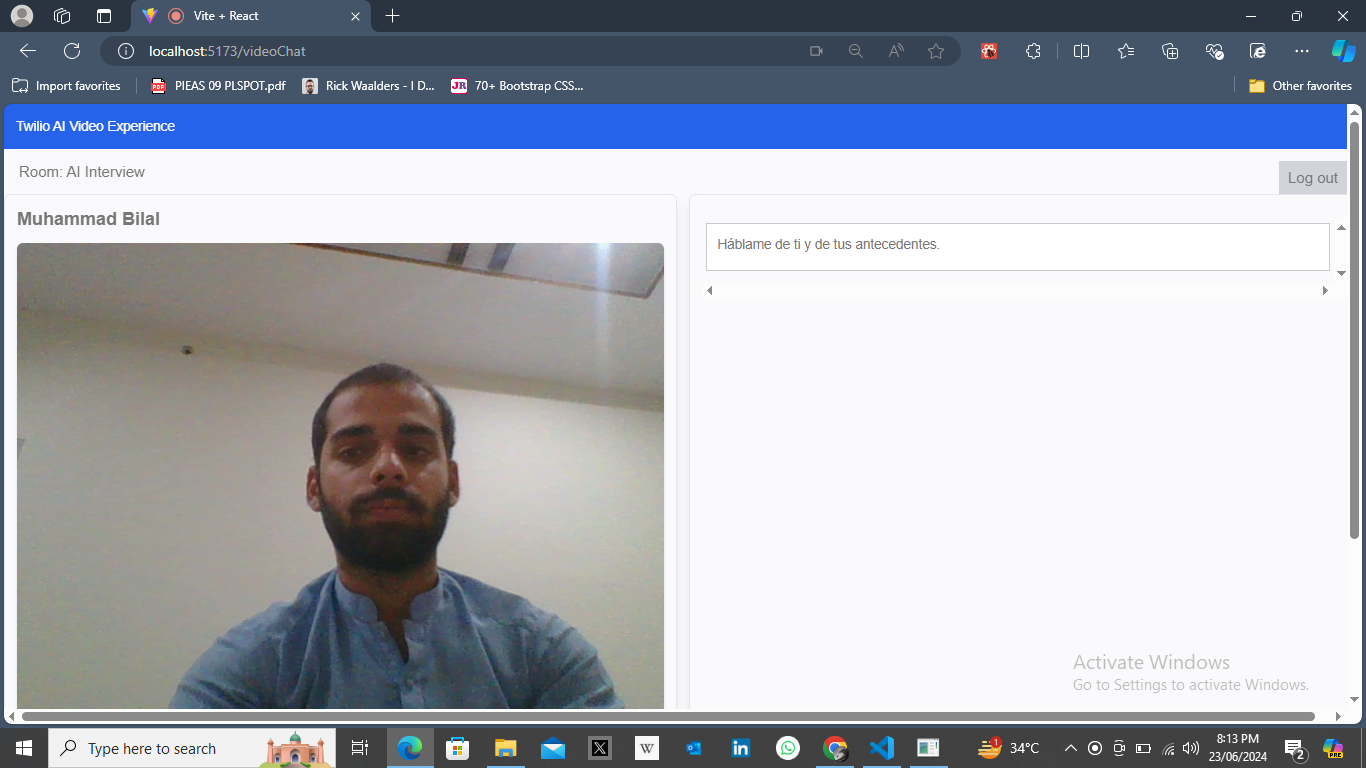Open the weather widget showing 34°C

(1008, 748)
